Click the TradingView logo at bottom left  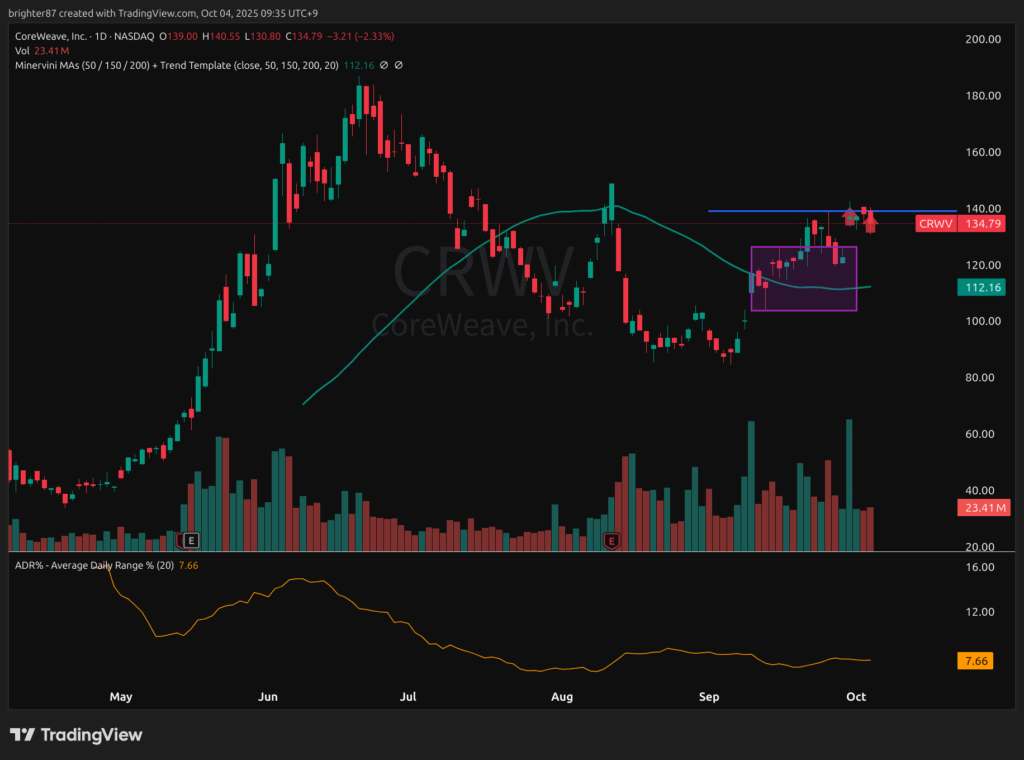coord(76,735)
